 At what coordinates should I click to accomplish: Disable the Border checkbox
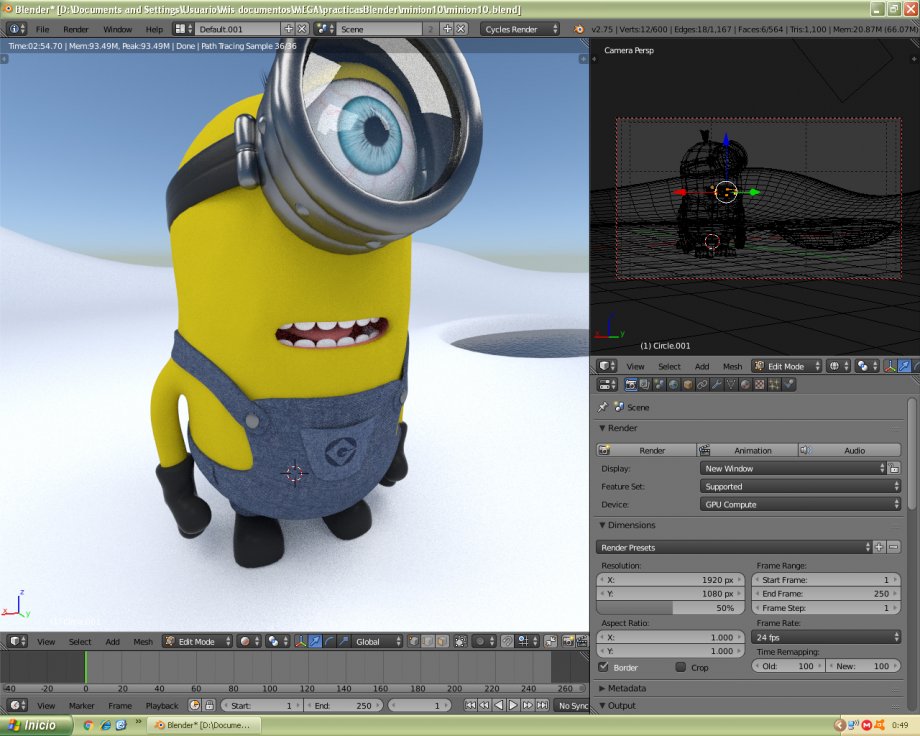[602, 667]
